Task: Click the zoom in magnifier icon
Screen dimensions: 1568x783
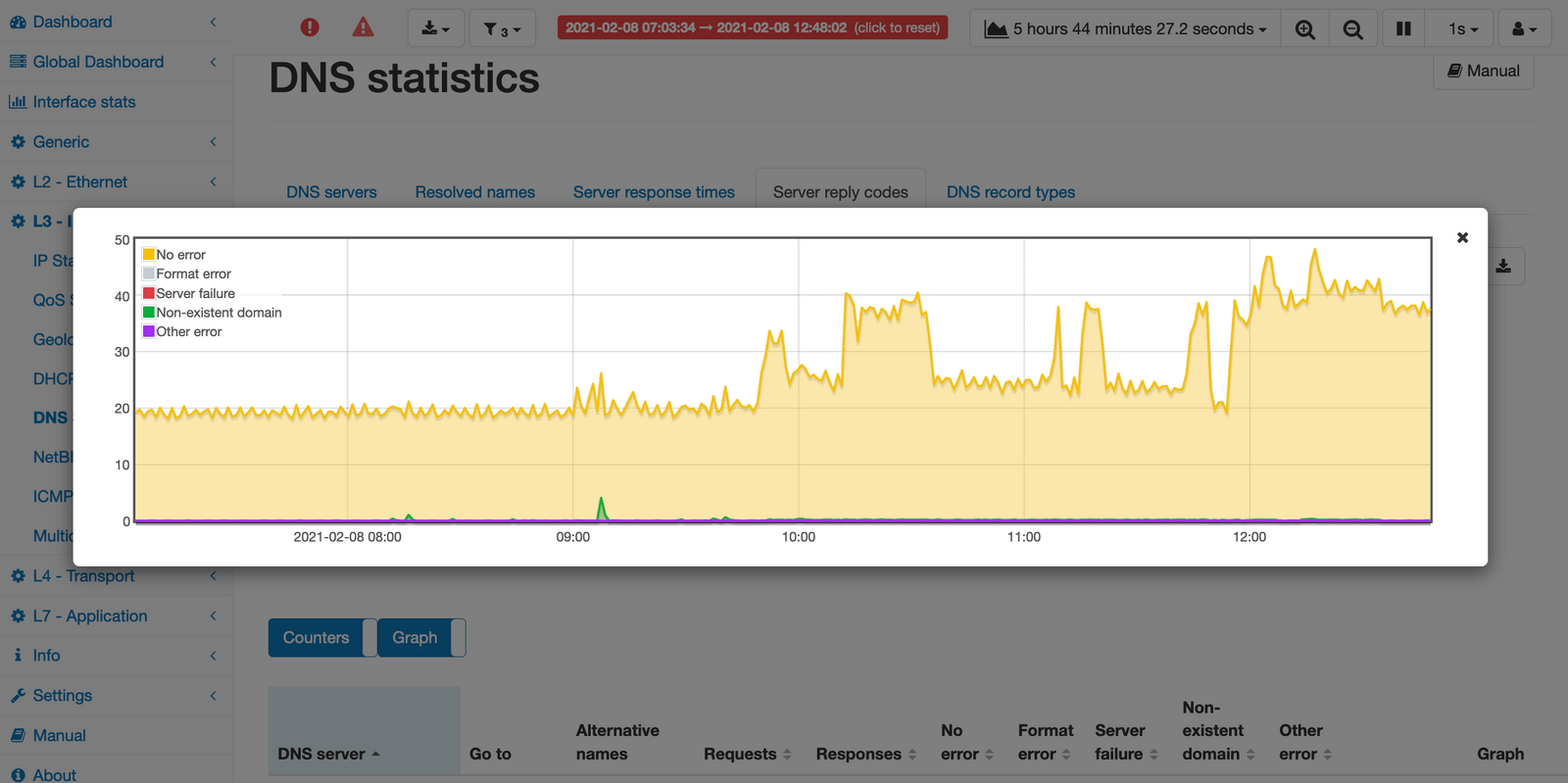Action: pyautogui.click(x=1304, y=29)
